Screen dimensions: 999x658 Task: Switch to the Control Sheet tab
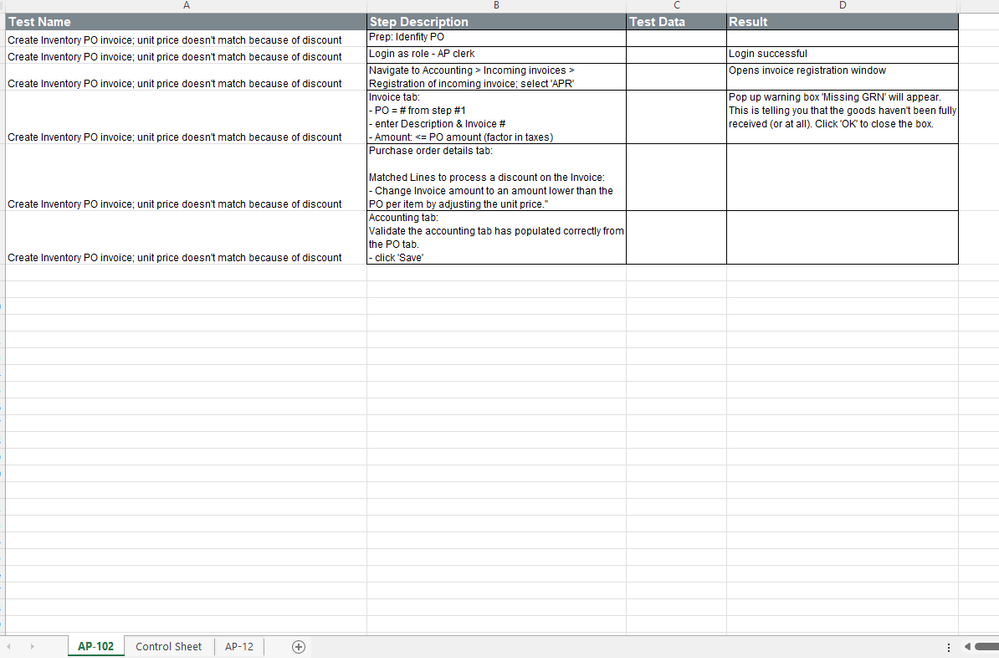click(168, 647)
